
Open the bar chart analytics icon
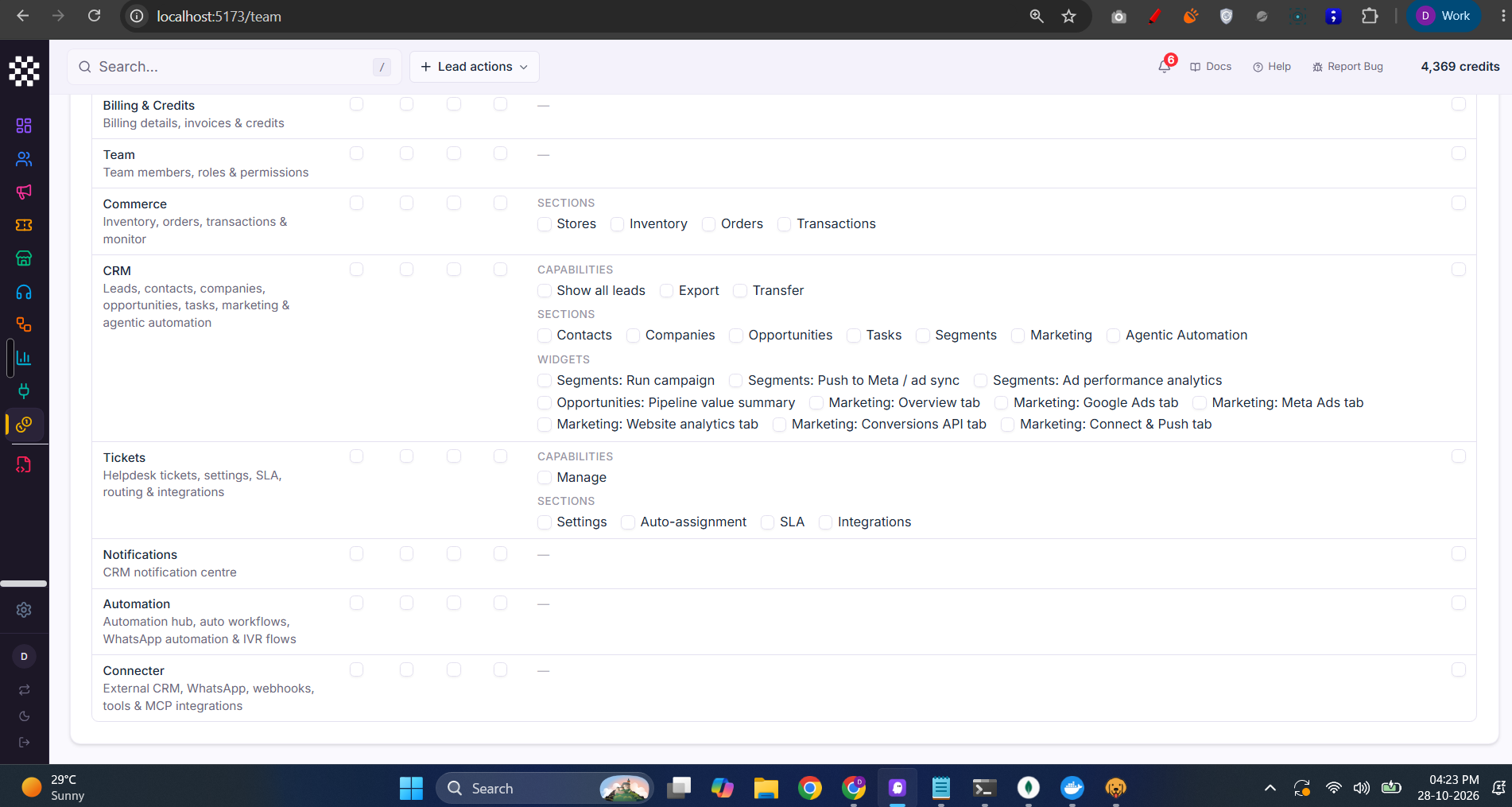[24, 358]
